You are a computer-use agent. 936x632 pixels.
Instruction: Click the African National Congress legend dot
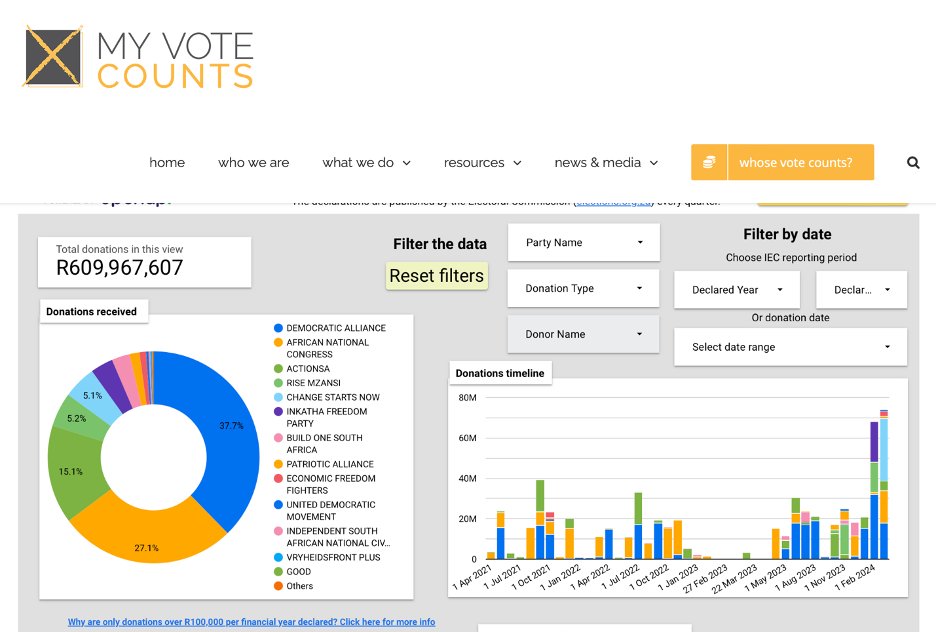[278, 342]
